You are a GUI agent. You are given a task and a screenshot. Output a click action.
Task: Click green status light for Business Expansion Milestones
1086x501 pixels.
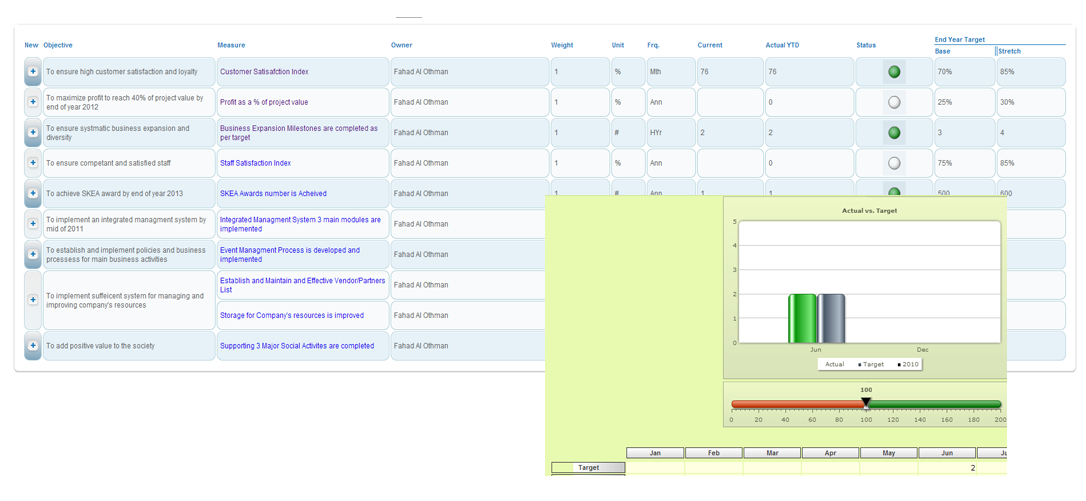894,133
